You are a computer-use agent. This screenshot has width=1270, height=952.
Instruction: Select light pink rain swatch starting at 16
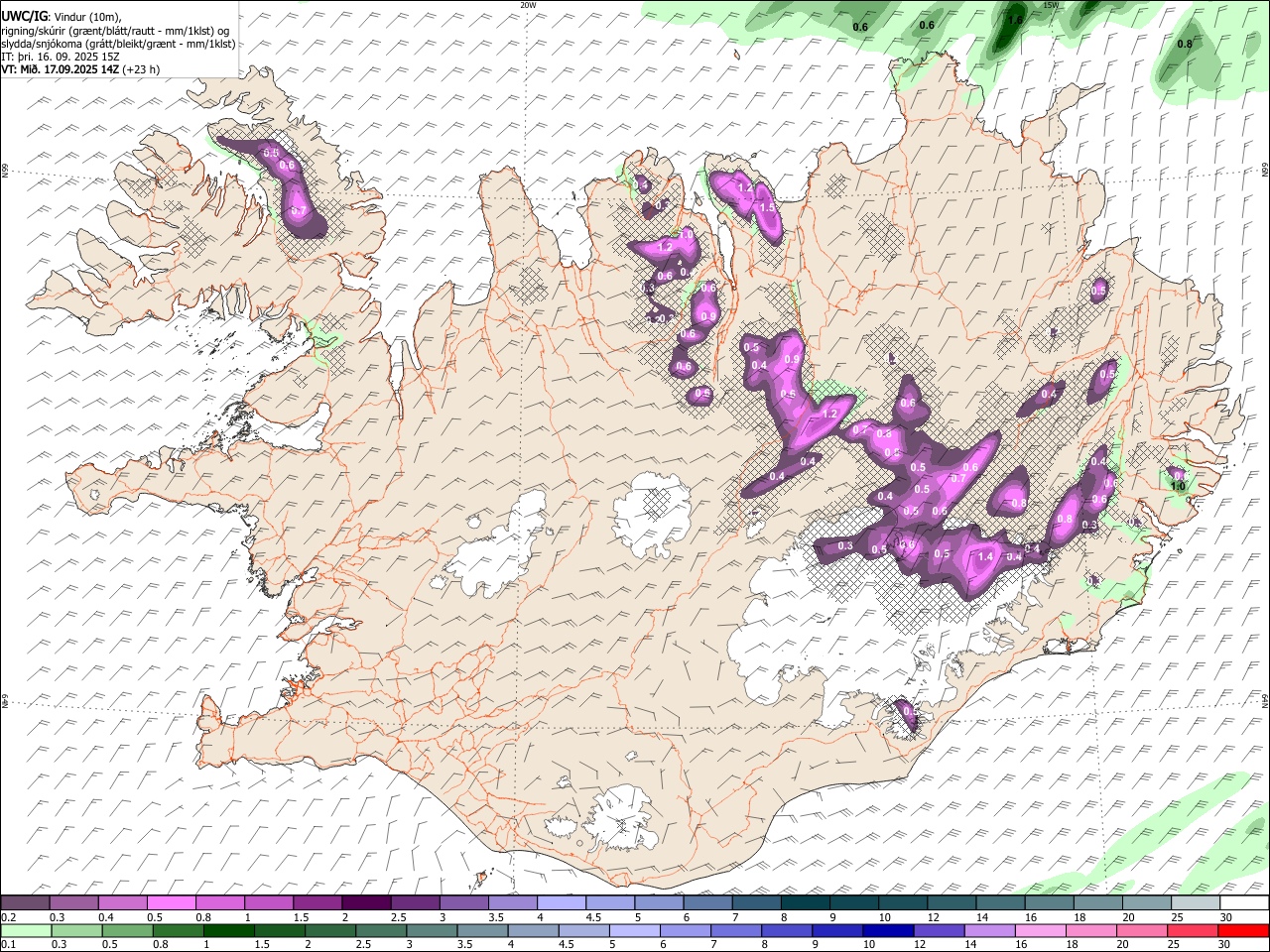tap(1040, 930)
